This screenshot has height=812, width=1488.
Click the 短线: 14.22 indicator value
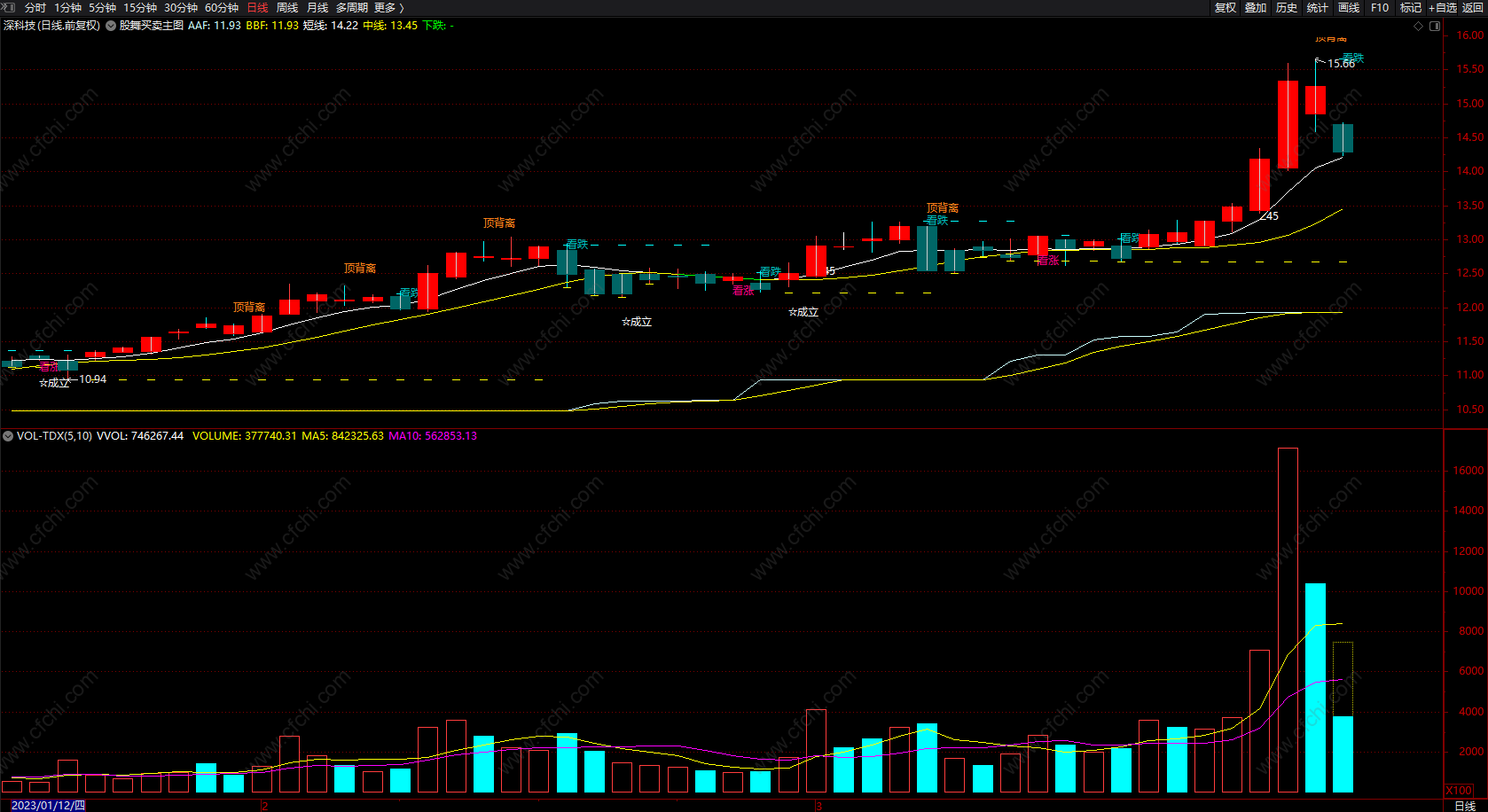pos(331,26)
